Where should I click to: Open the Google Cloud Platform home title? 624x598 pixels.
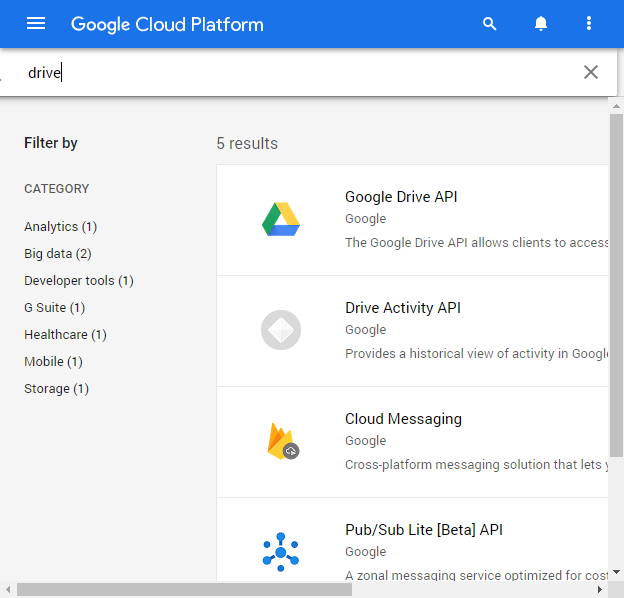click(167, 24)
